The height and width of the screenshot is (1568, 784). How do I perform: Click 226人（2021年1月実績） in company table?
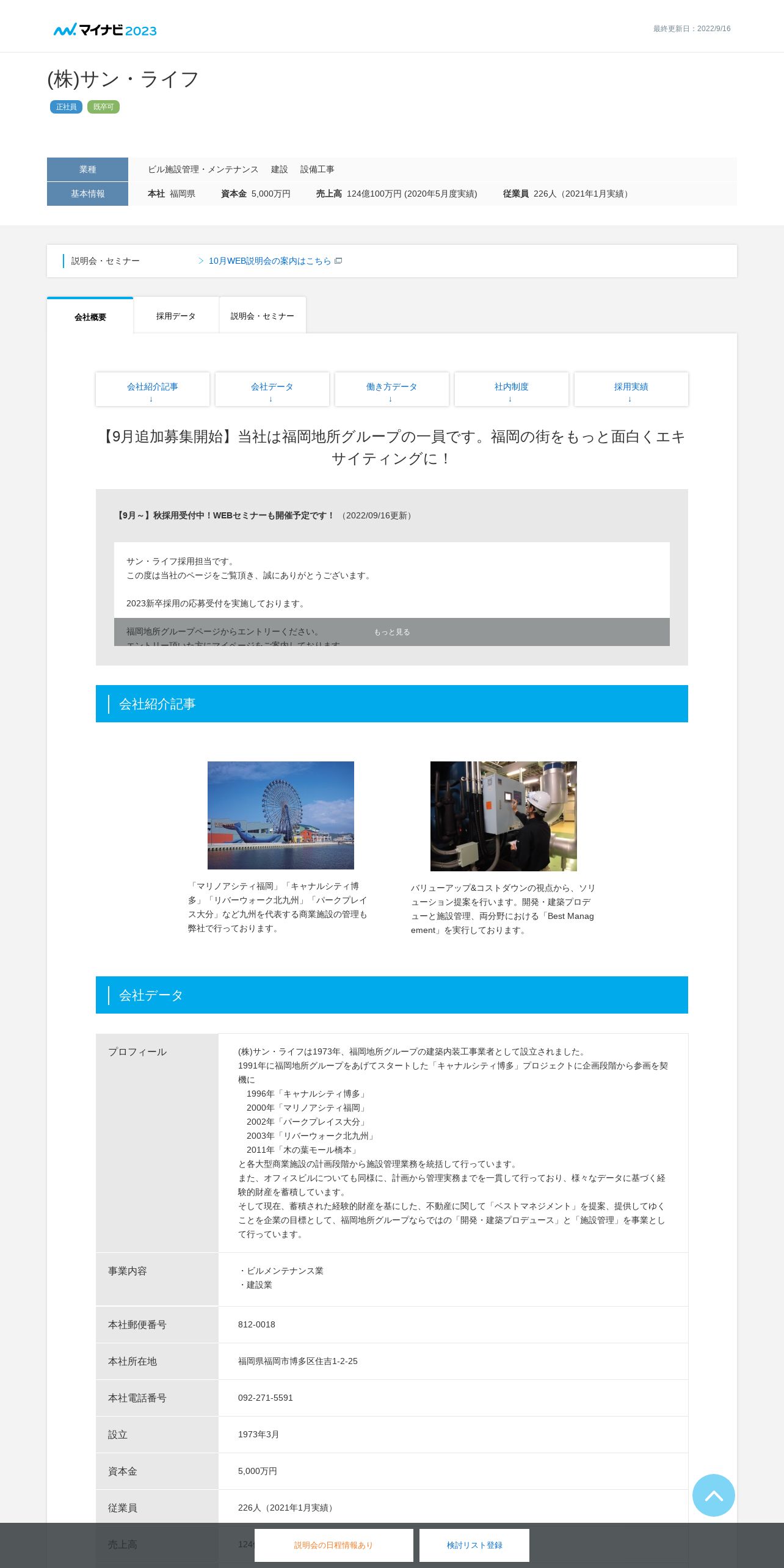[288, 1508]
